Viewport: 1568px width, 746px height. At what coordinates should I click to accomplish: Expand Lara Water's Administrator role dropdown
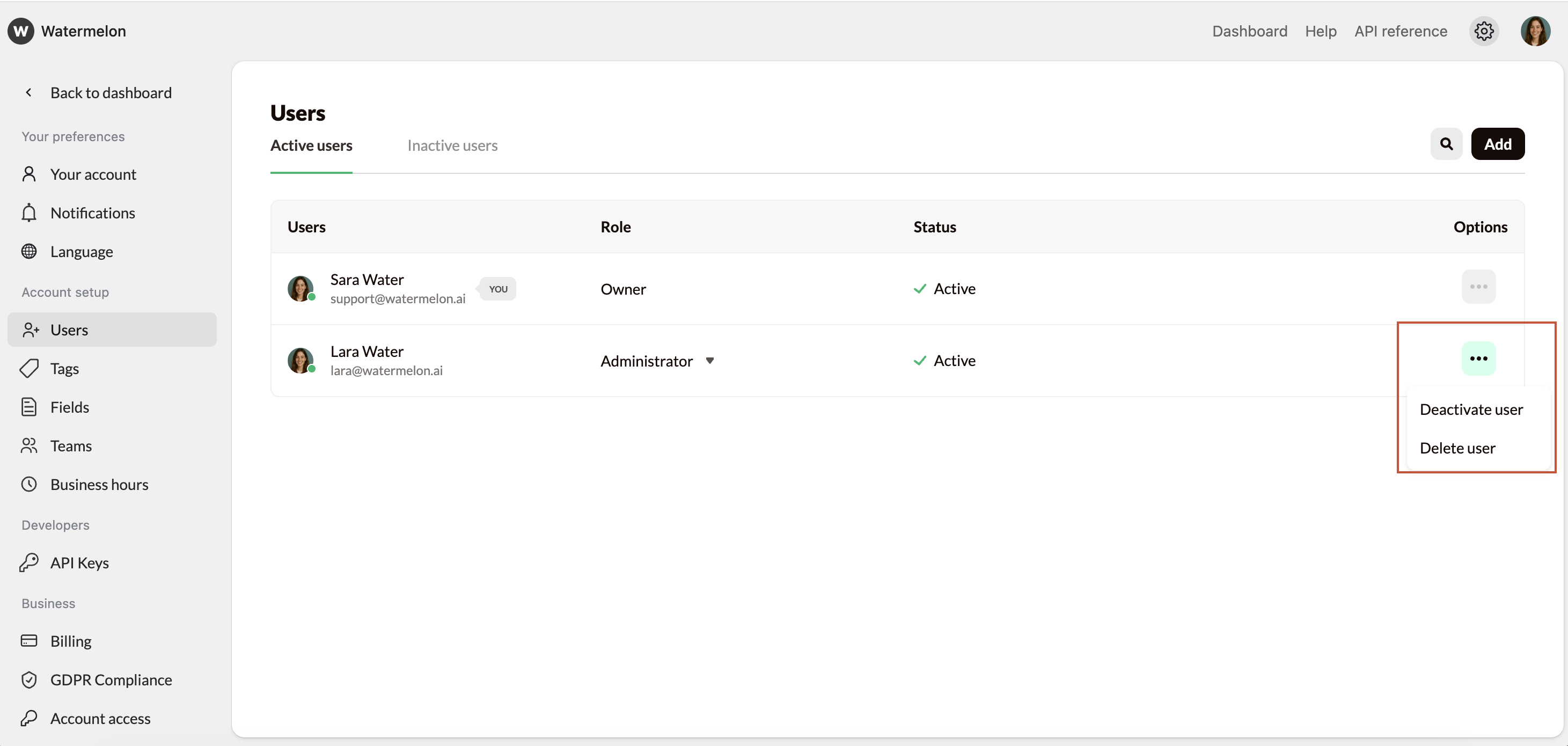[709, 361]
